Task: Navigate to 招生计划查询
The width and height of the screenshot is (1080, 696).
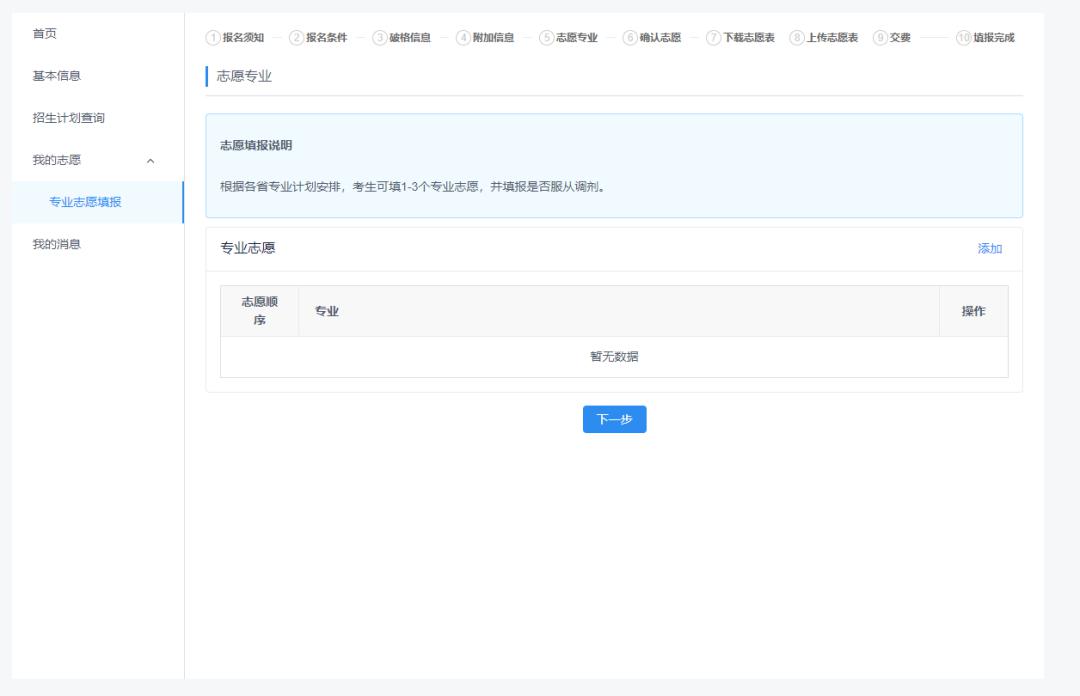Action: coord(69,118)
